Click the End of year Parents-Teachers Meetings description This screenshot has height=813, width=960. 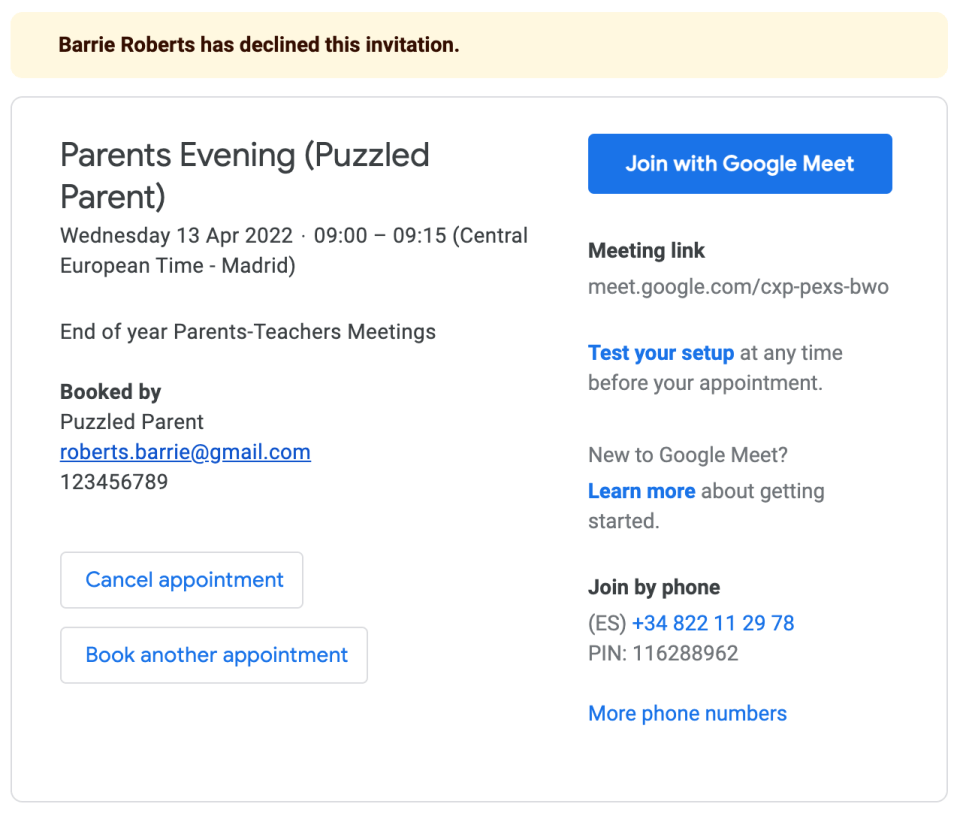tap(248, 331)
